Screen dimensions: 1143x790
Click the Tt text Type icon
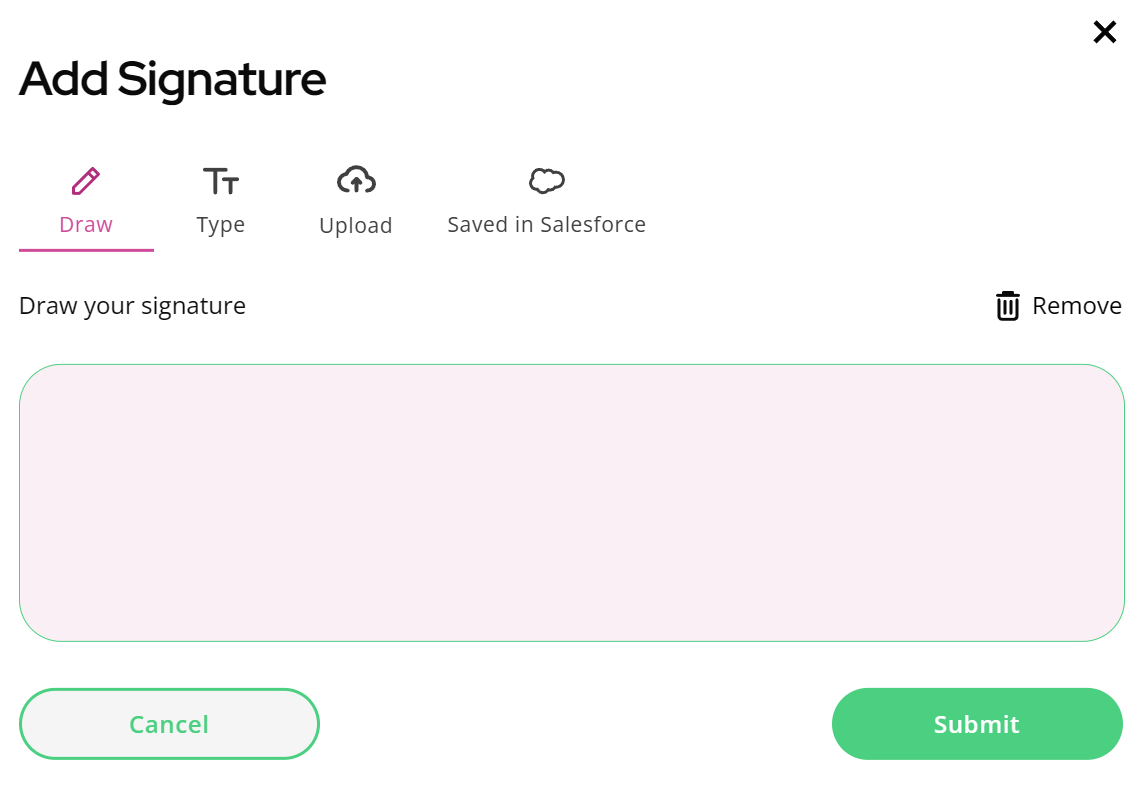[x=220, y=181]
